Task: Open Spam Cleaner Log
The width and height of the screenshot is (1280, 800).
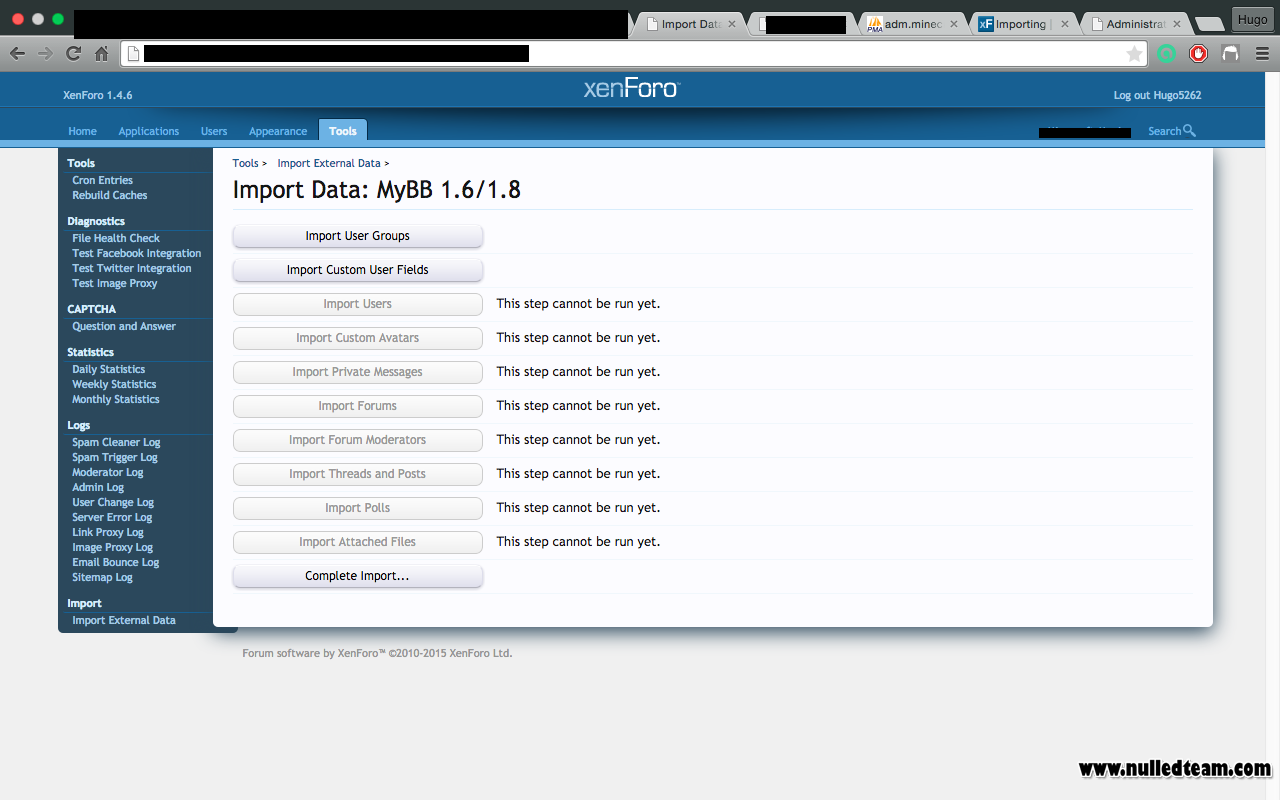Action: pyautogui.click(x=116, y=442)
